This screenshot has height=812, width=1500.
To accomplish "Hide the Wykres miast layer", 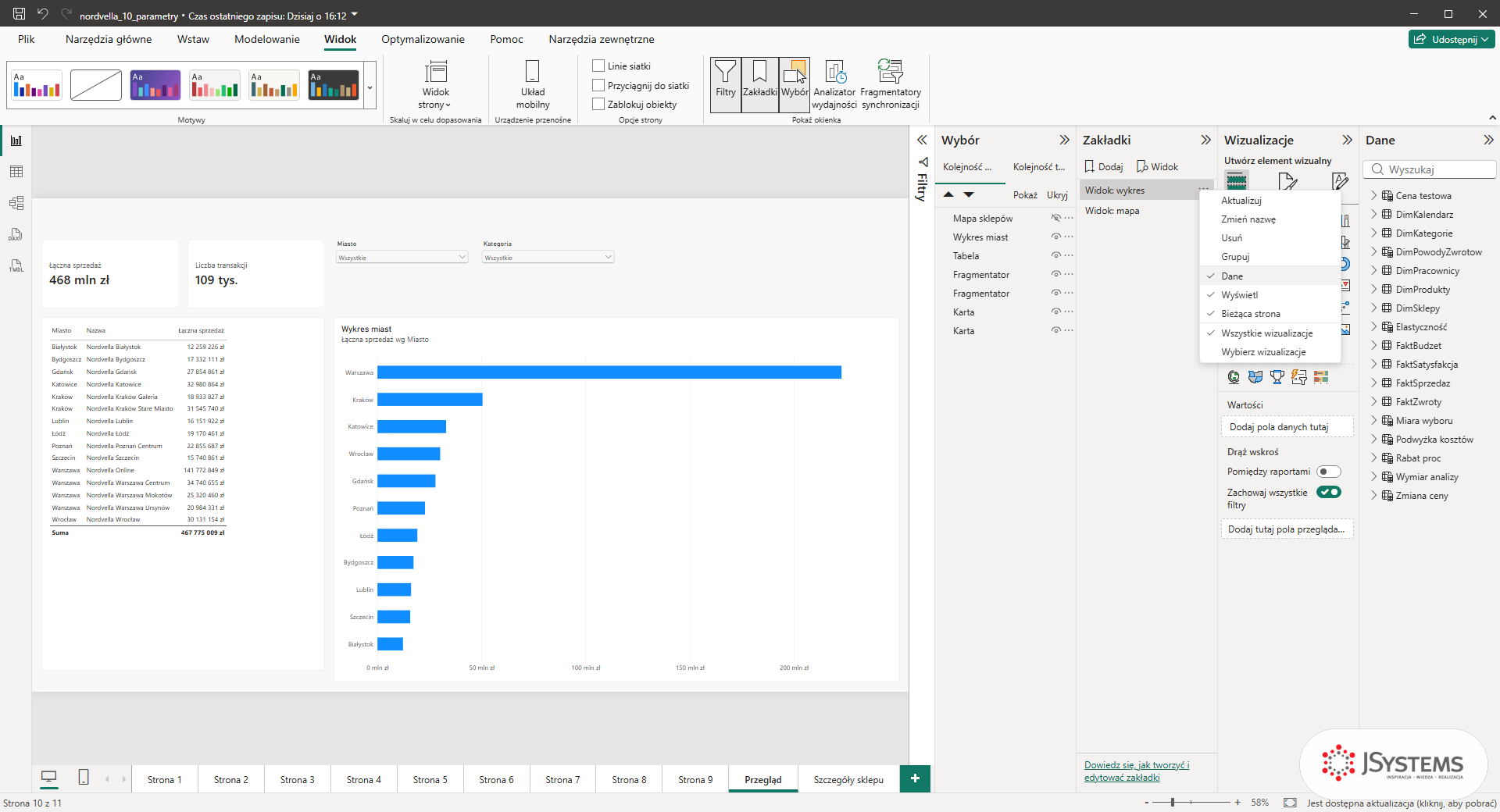I will [1055, 237].
